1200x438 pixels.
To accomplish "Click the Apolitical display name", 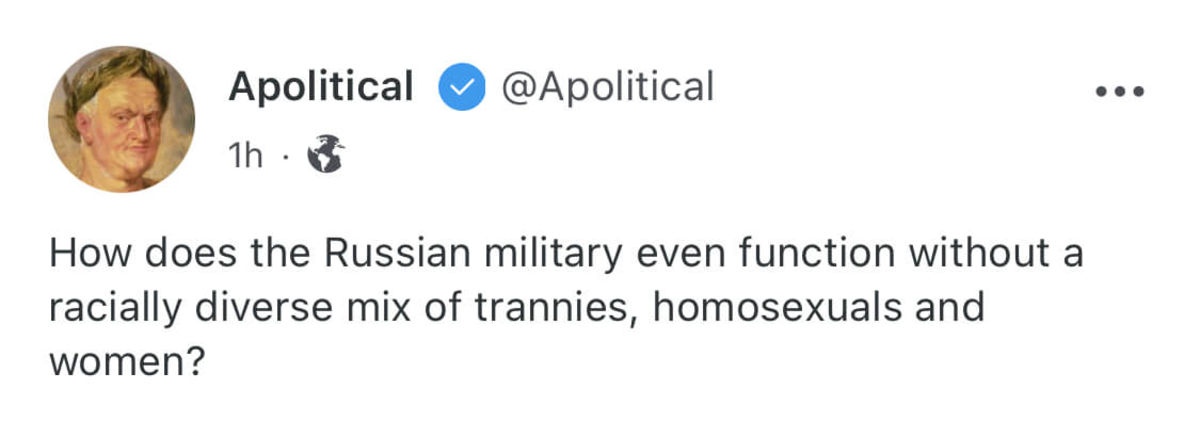I will (x=320, y=88).
